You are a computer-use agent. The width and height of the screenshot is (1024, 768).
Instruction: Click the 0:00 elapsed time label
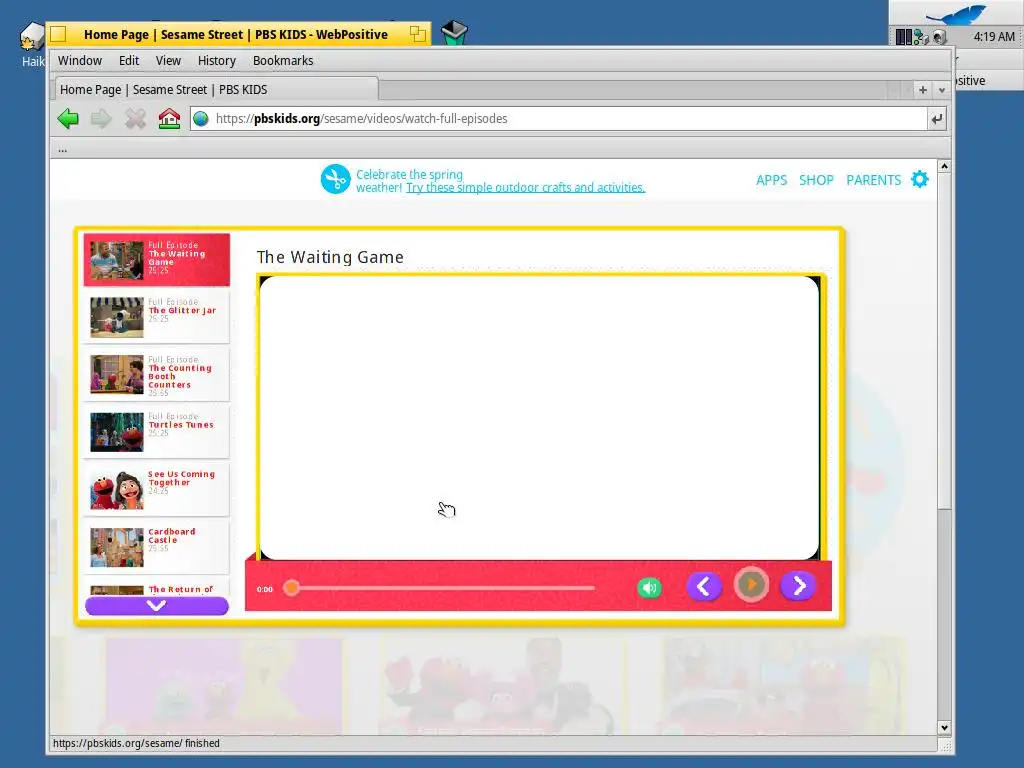coord(264,589)
